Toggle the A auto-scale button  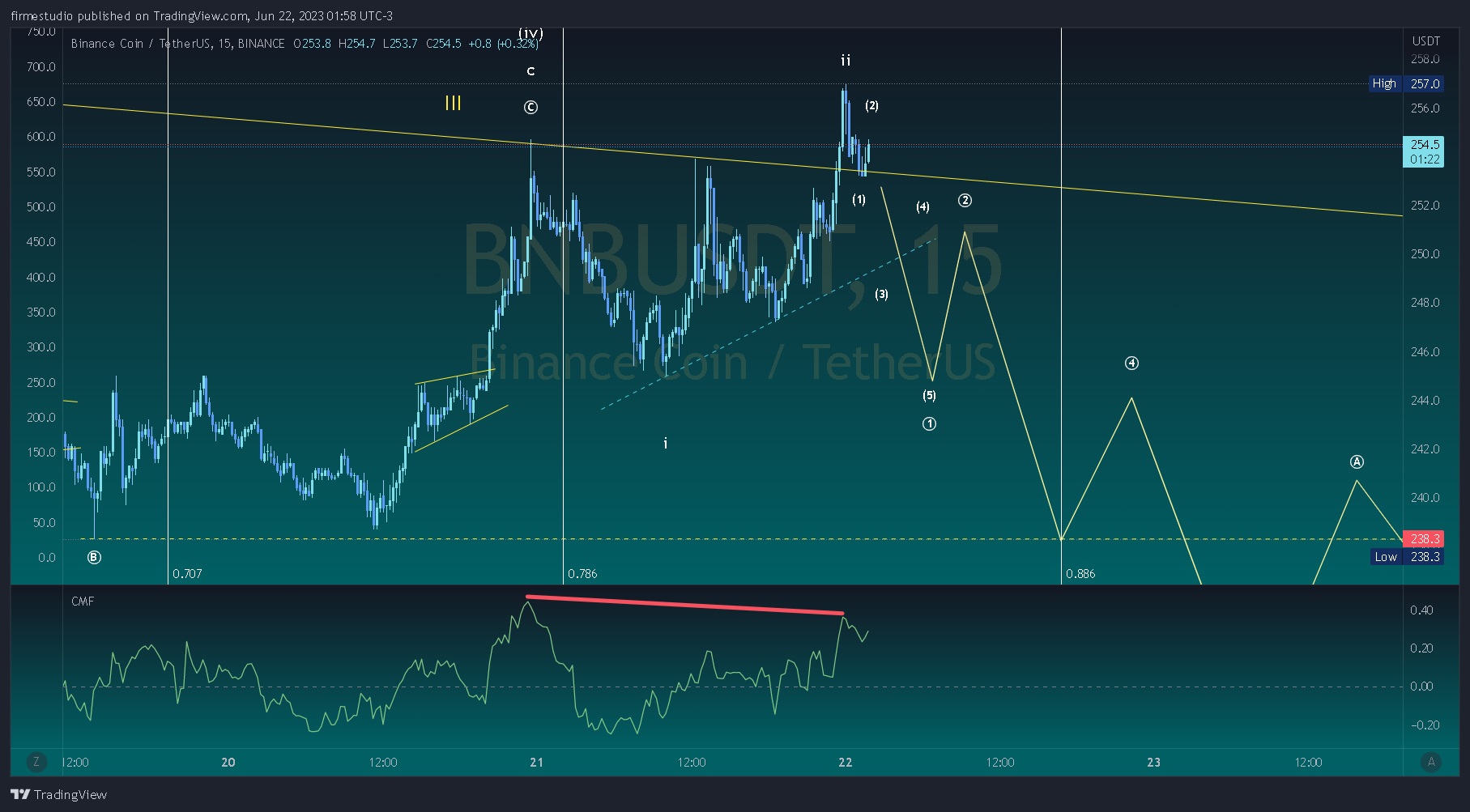coord(1431,762)
